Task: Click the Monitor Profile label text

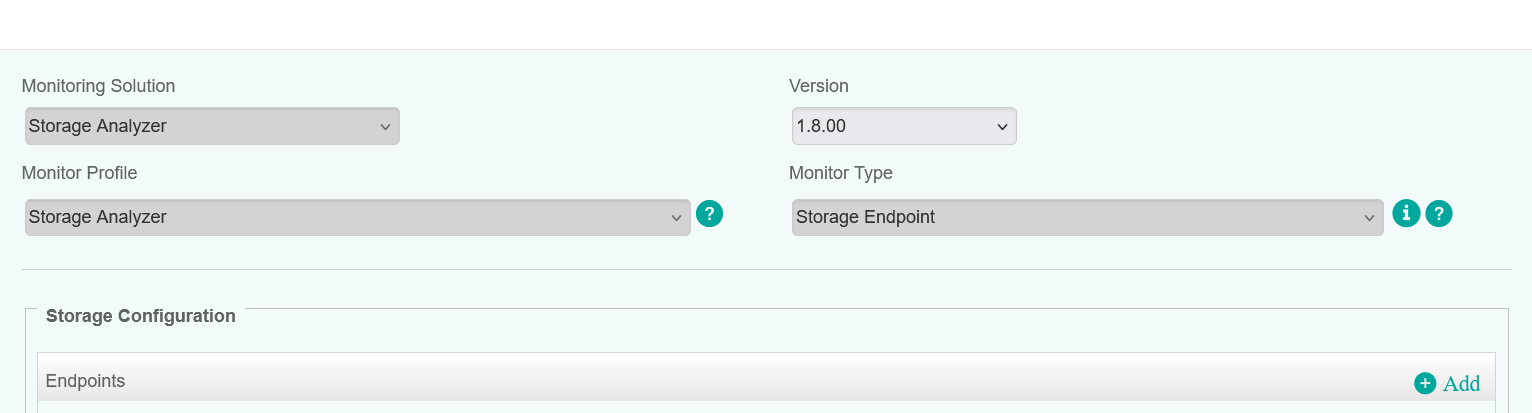Action: 79,173
